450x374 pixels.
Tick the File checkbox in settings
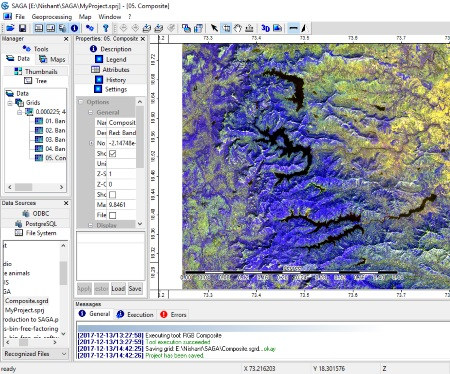[x=113, y=215]
